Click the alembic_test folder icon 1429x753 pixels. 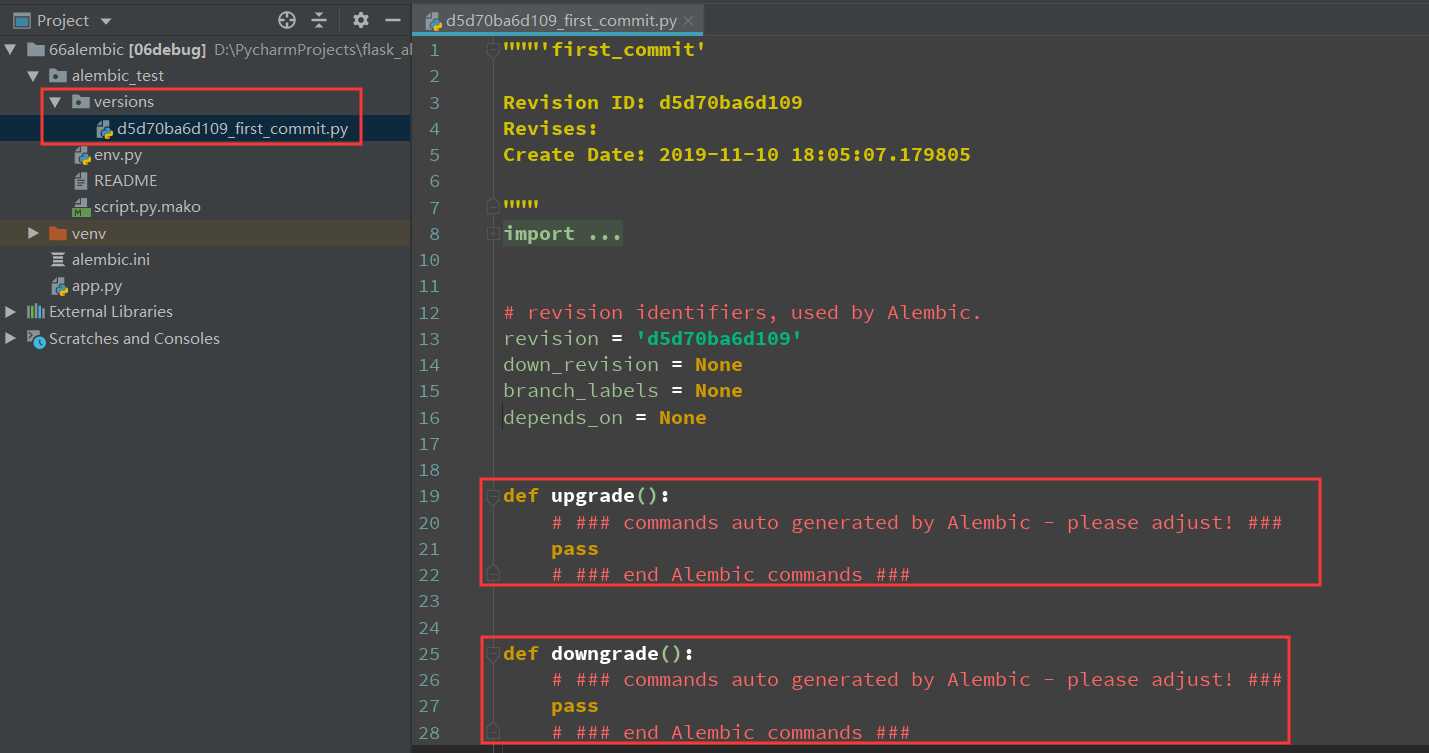(59, 75)
